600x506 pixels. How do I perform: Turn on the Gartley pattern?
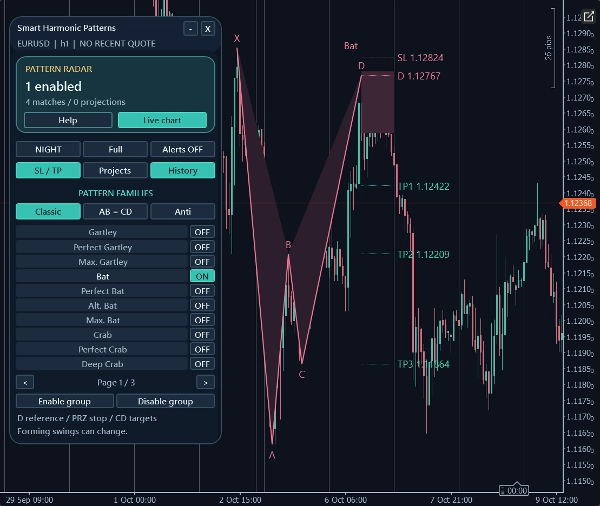[202, 232]
